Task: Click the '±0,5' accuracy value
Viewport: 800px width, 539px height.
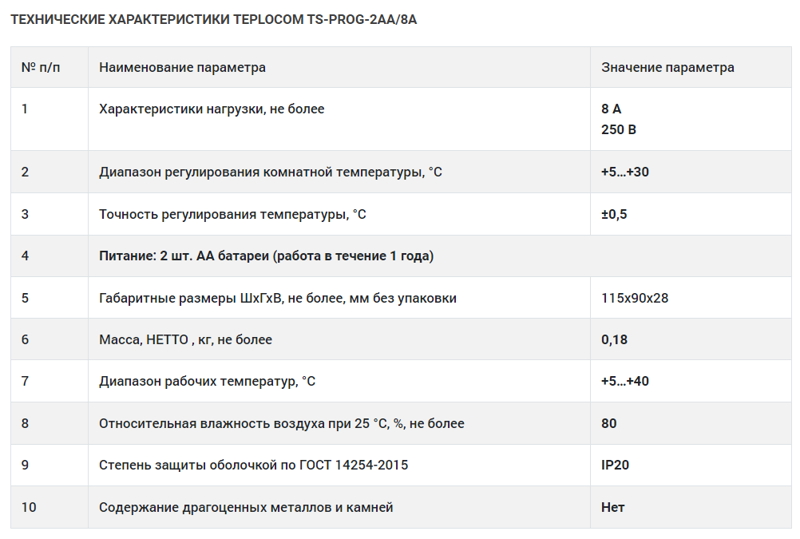Action: coord(614,214)
